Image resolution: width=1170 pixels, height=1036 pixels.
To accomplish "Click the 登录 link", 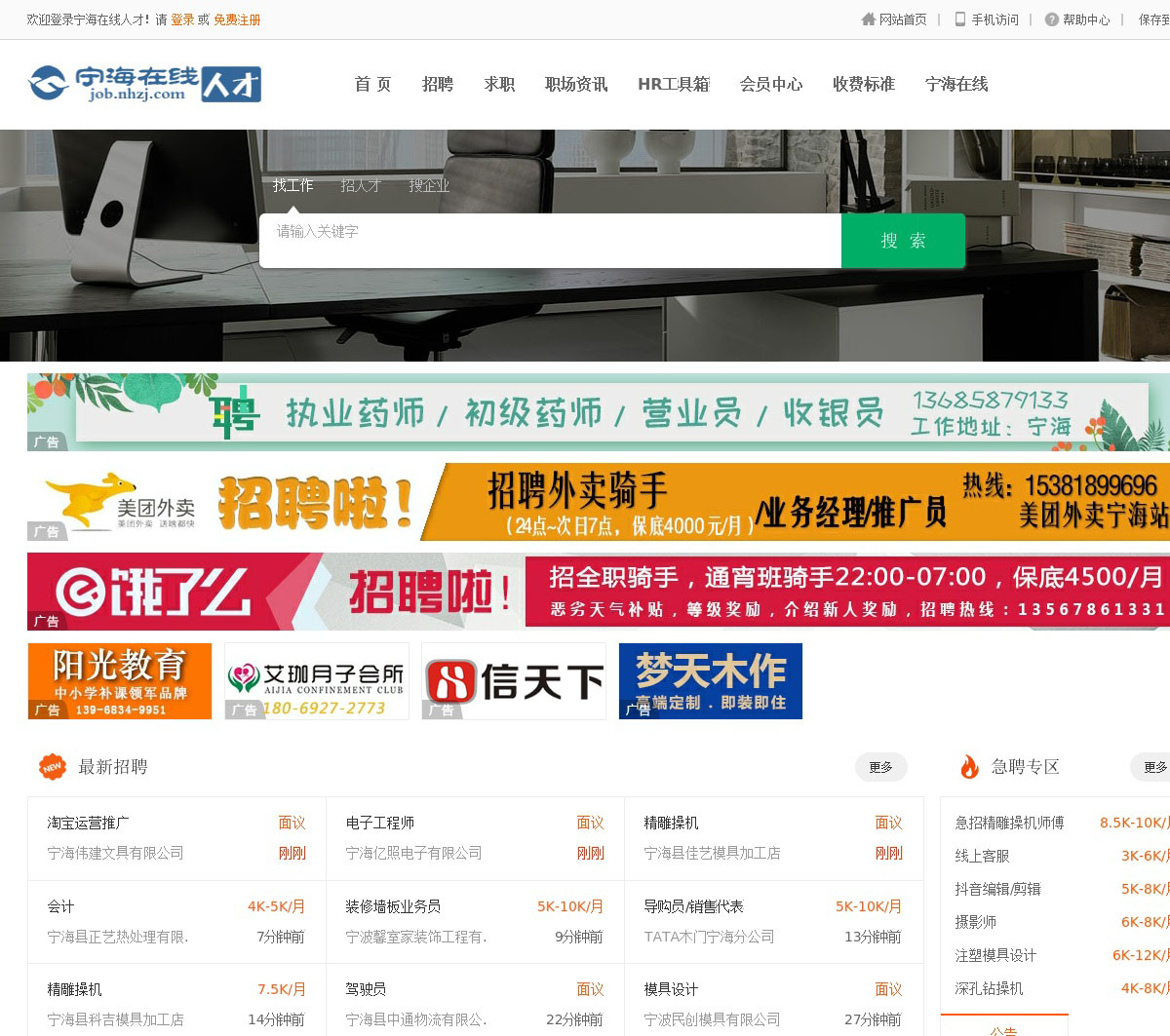I will pos(182,19).
